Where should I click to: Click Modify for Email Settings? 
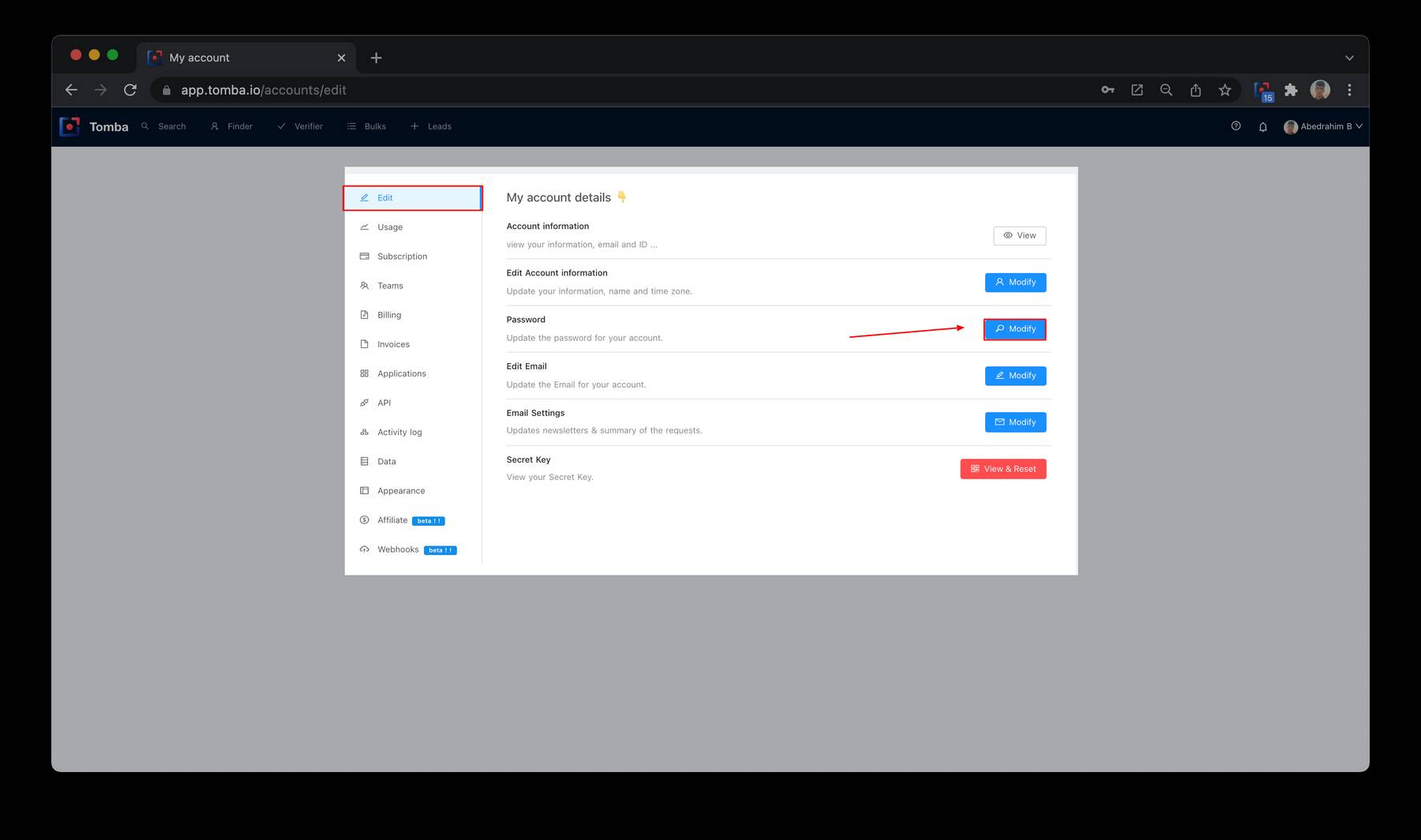pos(1015,422)
